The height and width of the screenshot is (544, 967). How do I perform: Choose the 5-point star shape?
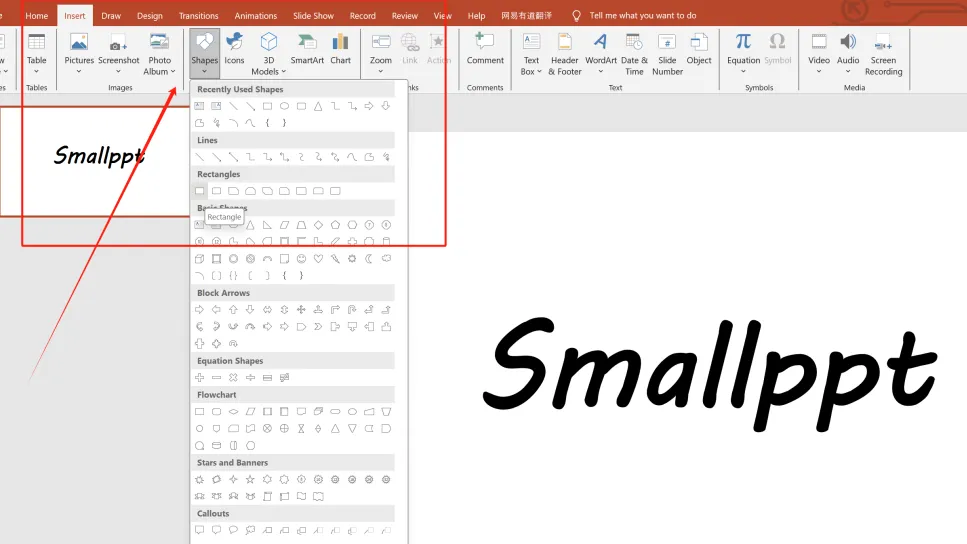(x=250, y=479)
